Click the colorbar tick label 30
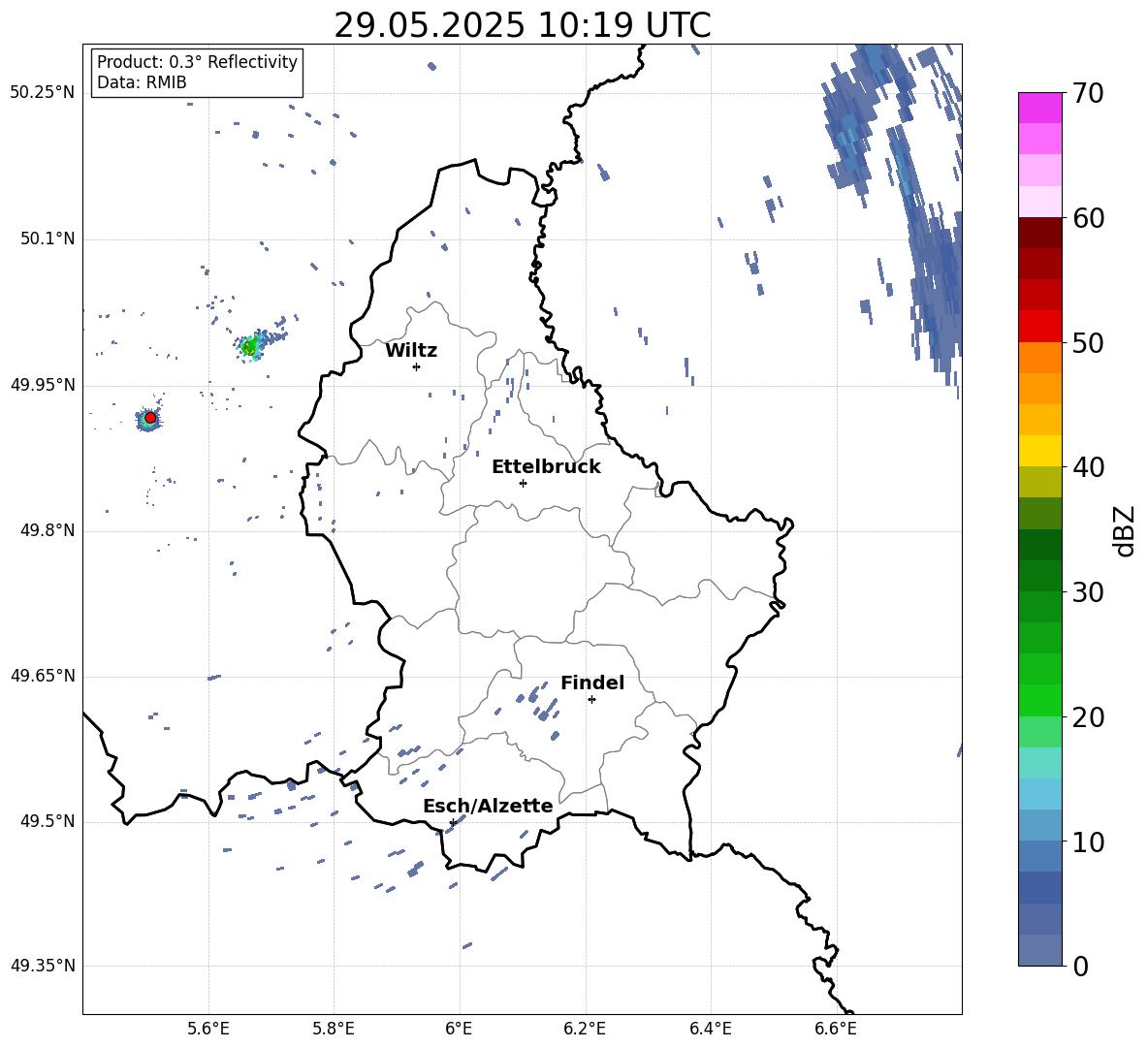 click(1088, 592)
